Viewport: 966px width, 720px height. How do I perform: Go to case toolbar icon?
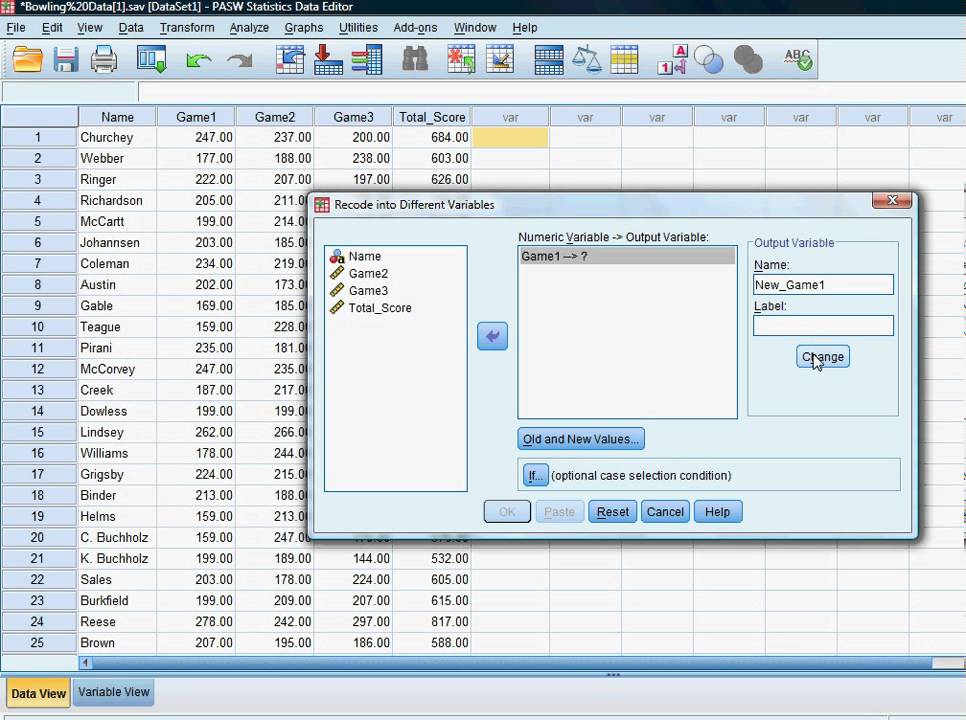pos(290,60)
